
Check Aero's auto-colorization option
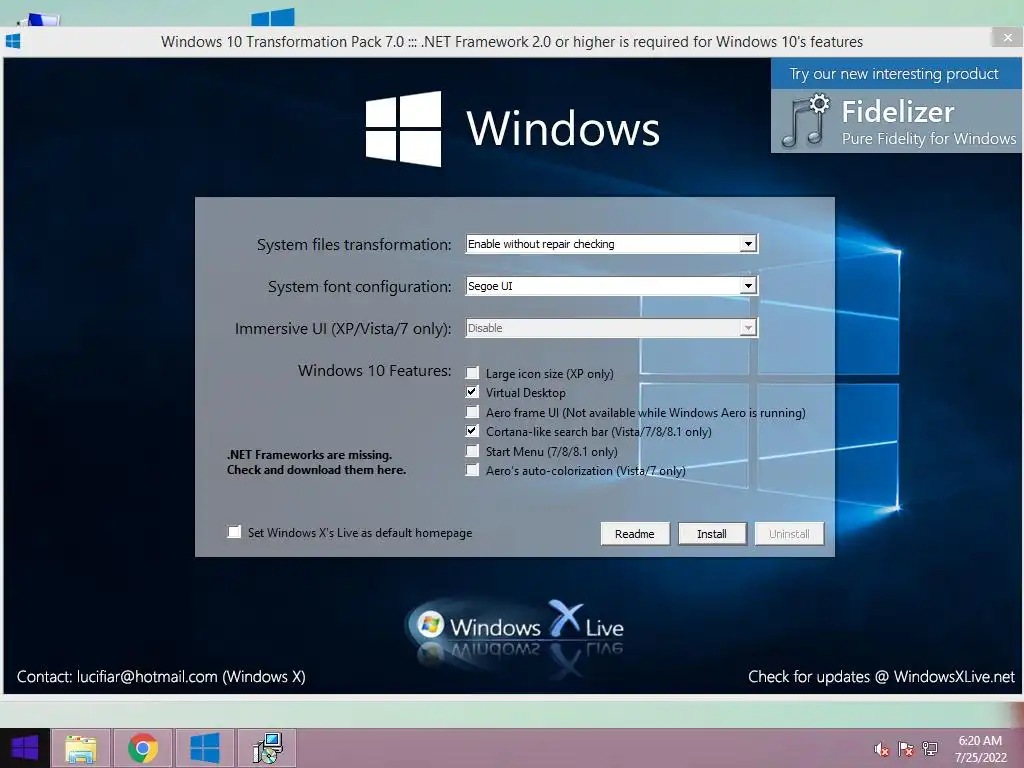(472, 470)
